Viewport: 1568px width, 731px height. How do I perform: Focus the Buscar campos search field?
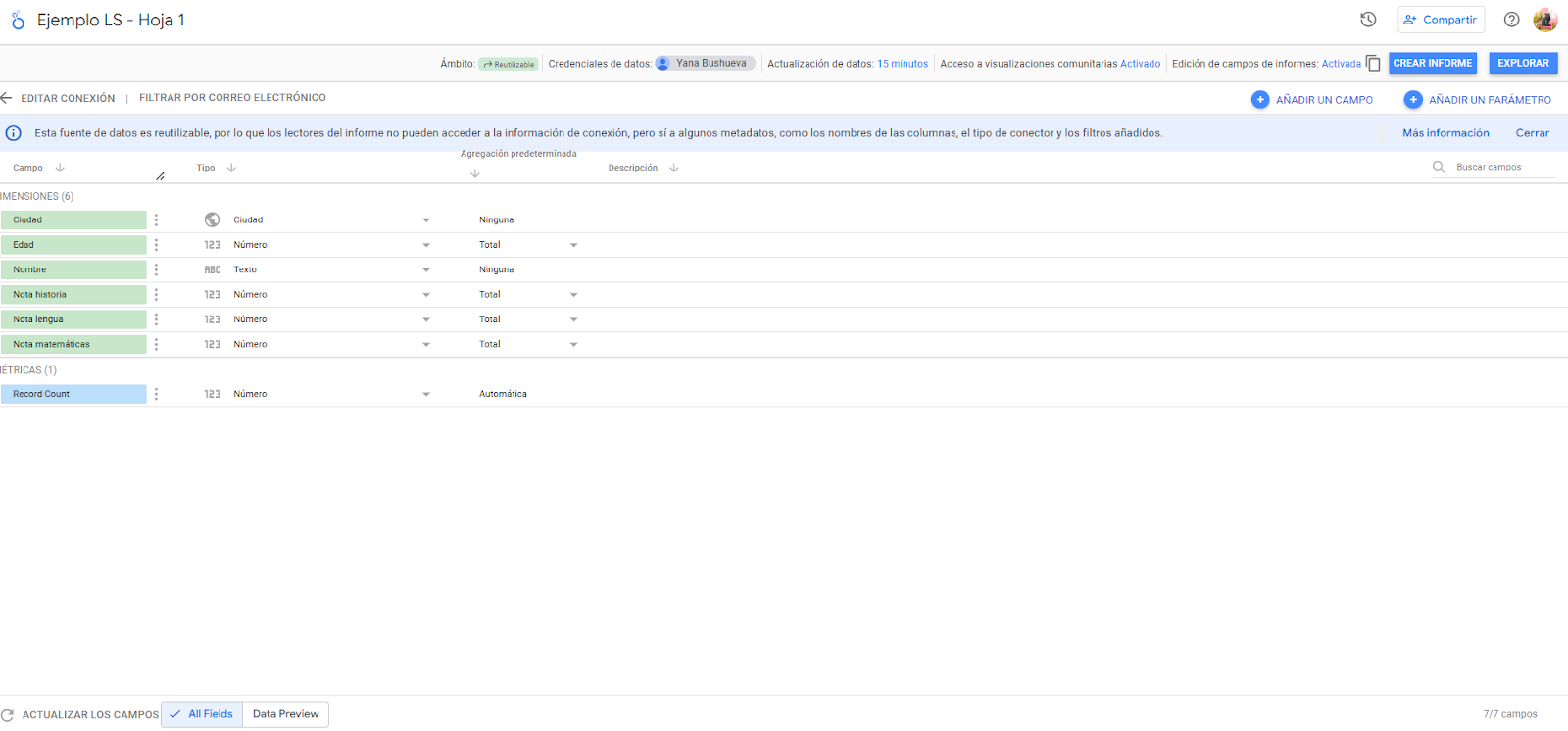(1505, 168)
